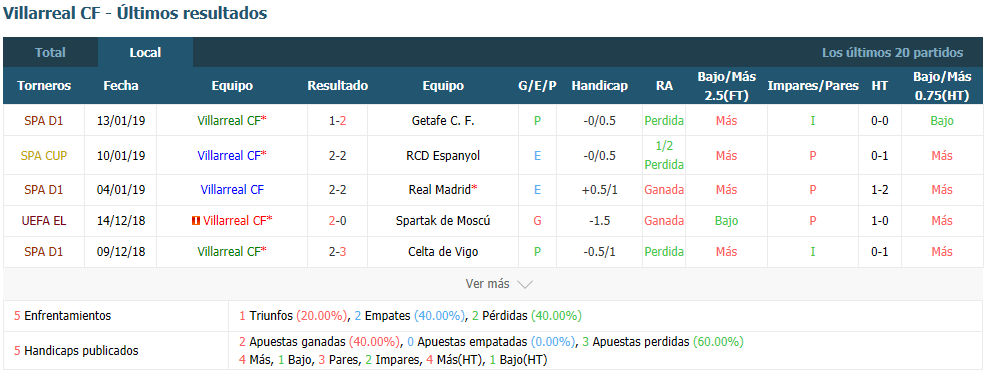986x372 pixels.
Task: Open the 2-3 result against Celta
Action: pos(338,251)
